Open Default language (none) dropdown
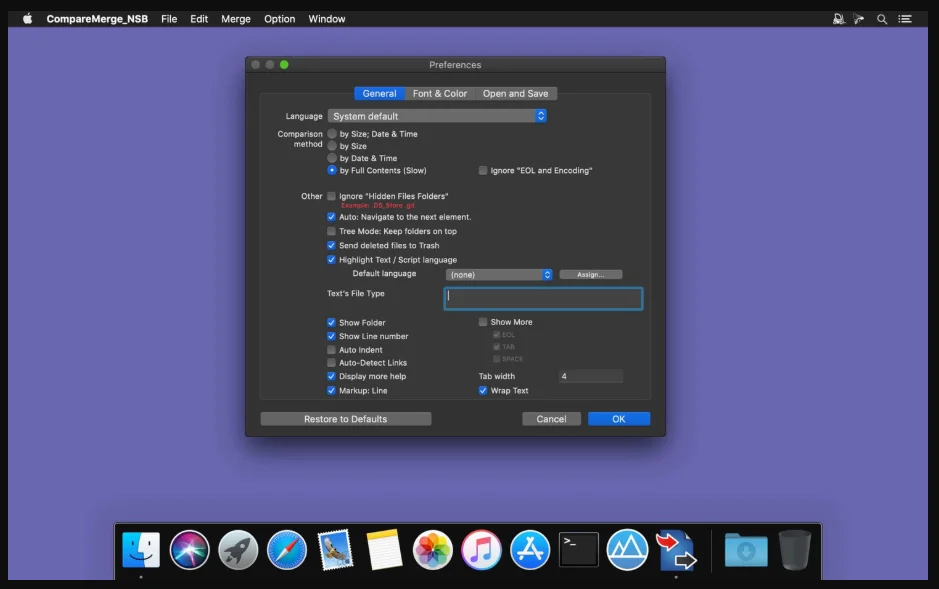 pos(499,275)
